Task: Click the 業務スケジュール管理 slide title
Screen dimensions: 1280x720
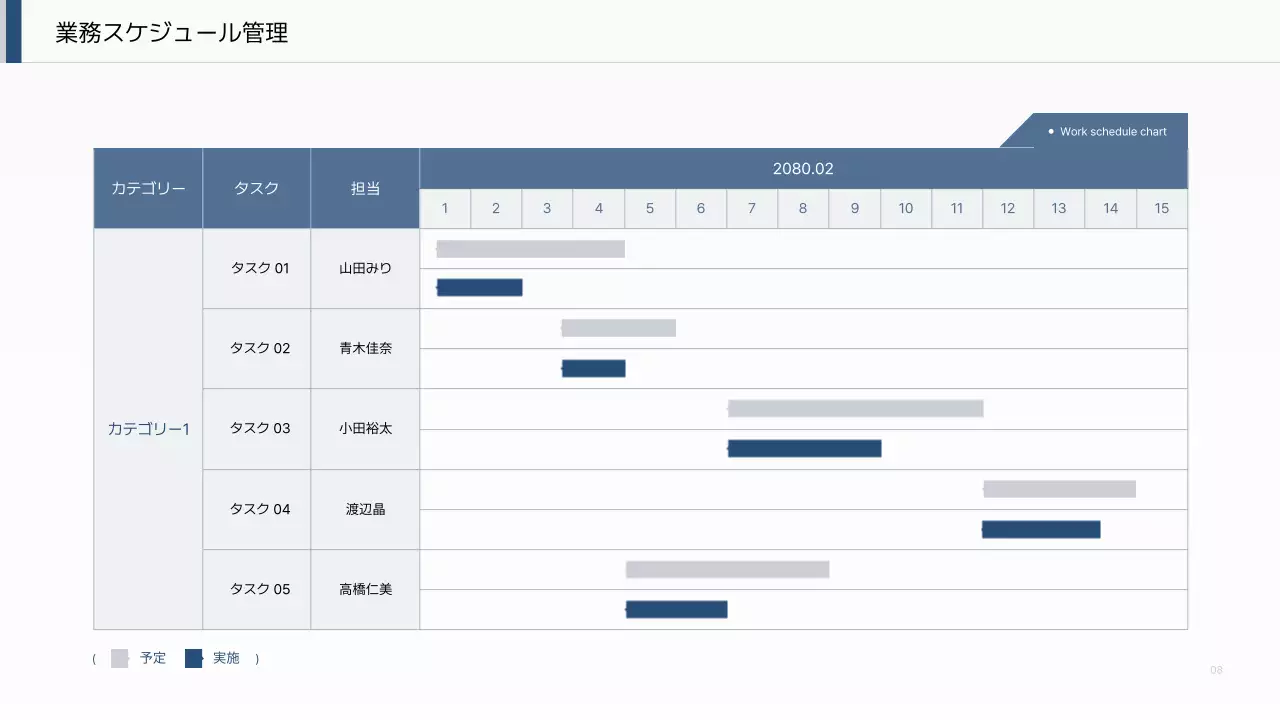Action: (172, 32)
